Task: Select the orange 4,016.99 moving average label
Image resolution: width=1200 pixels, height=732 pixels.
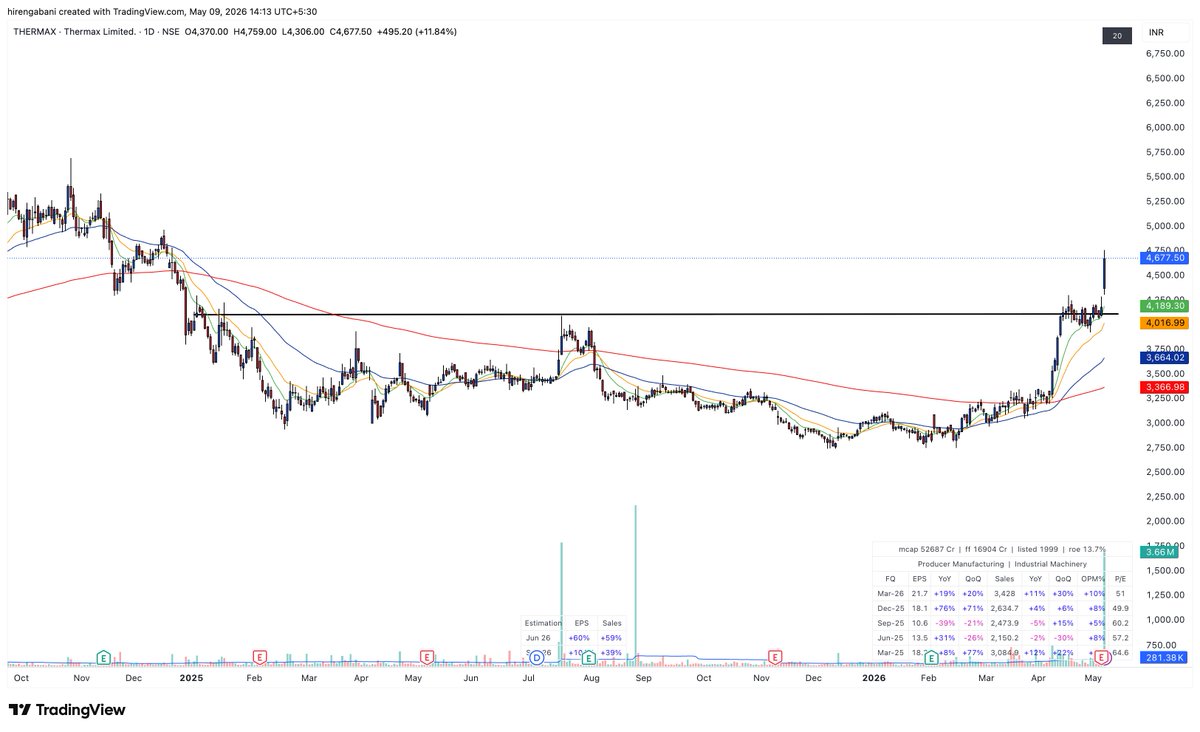Action: click(1165, 323)
